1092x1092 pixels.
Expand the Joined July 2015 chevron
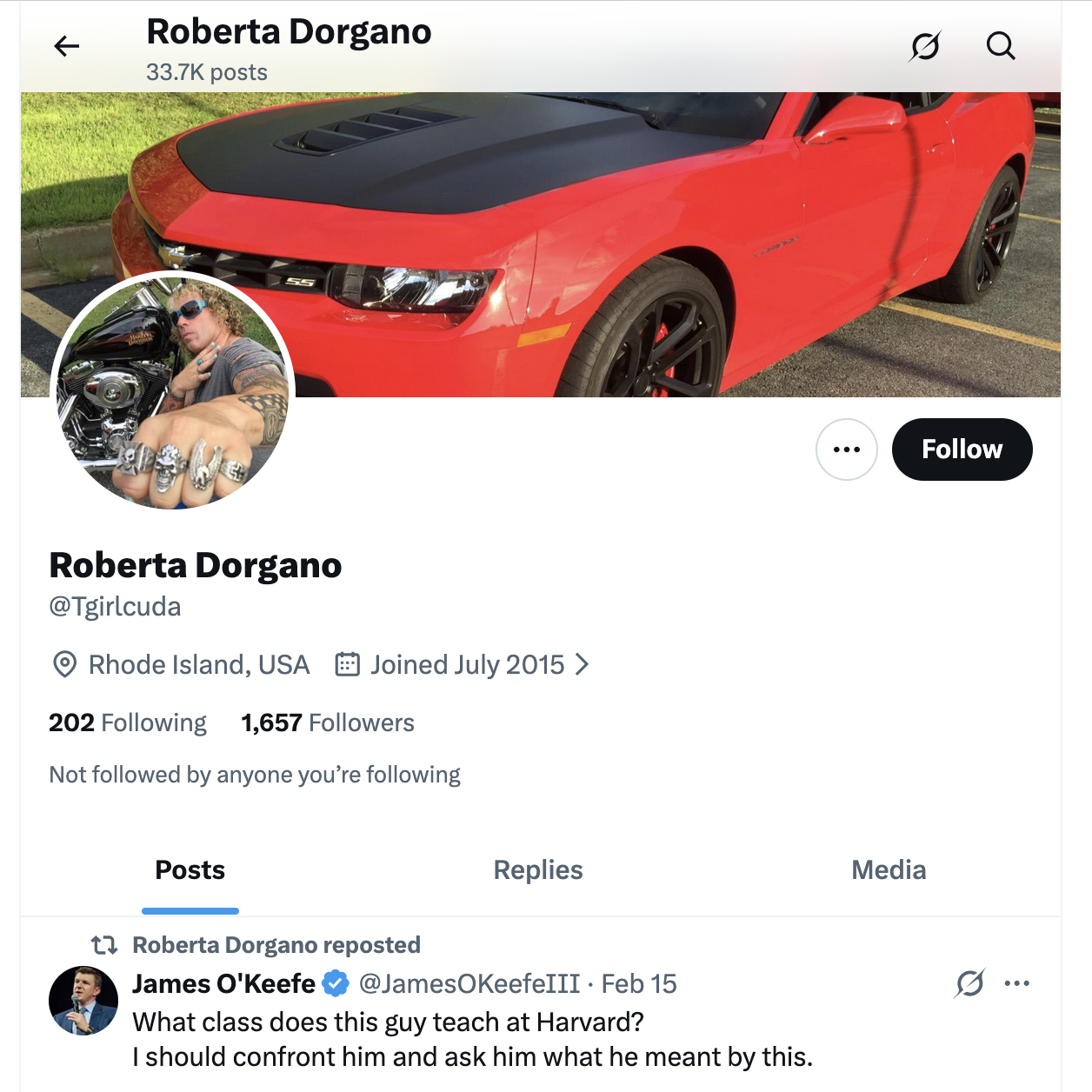pyautogui.click(x=583, y=665)
